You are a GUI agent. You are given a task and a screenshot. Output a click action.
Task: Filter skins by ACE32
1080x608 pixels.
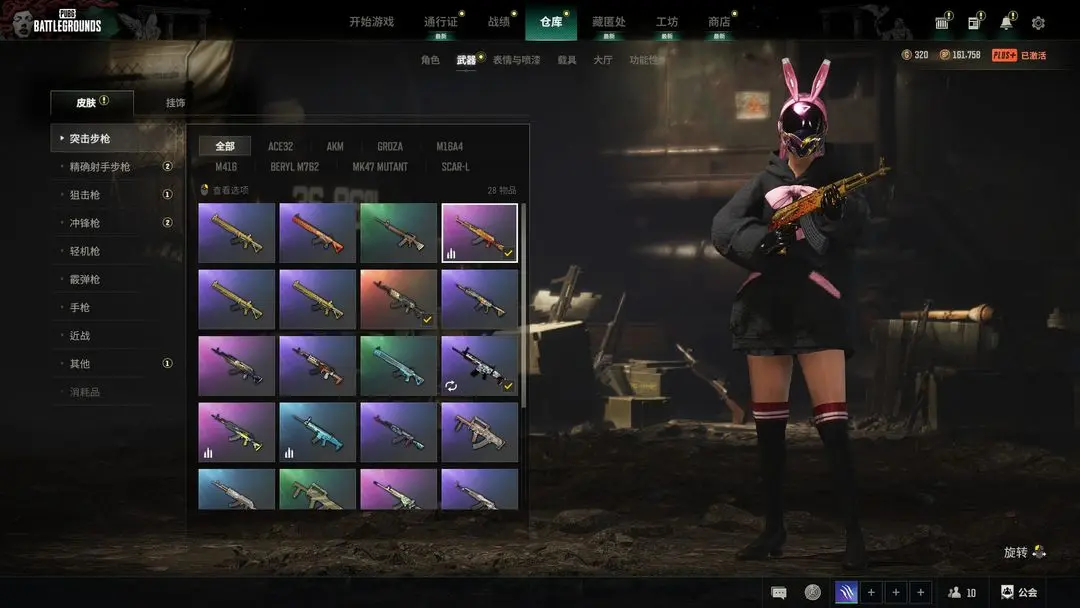point(280,147)
